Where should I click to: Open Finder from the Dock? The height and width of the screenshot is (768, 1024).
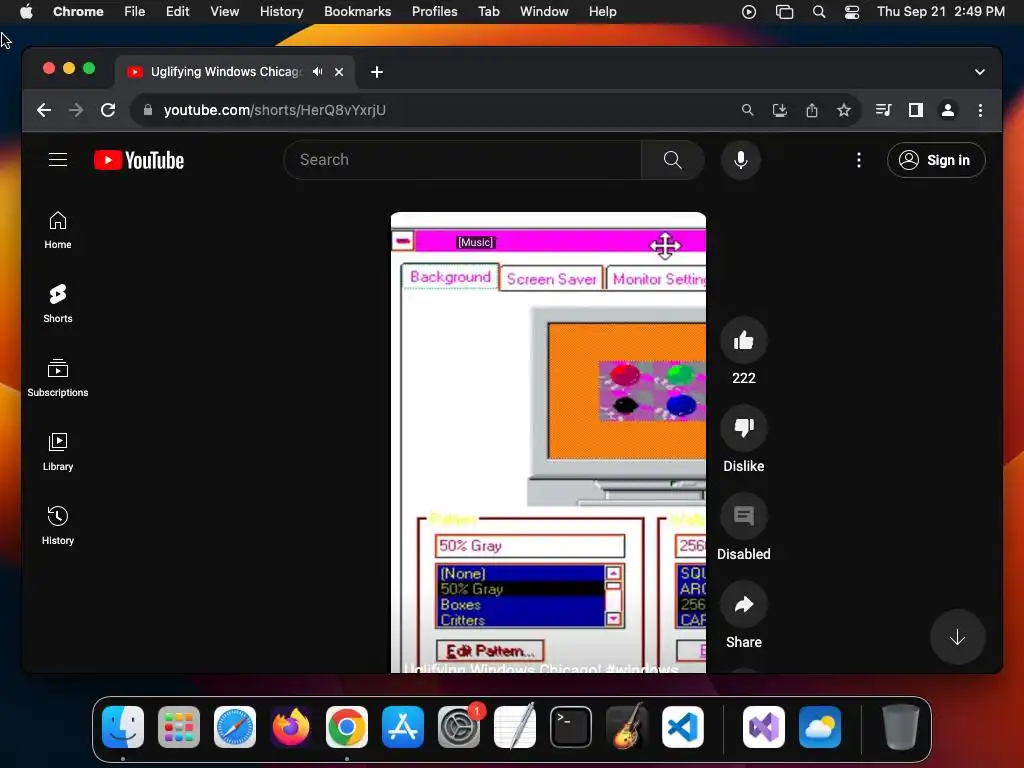click(123, 727)
